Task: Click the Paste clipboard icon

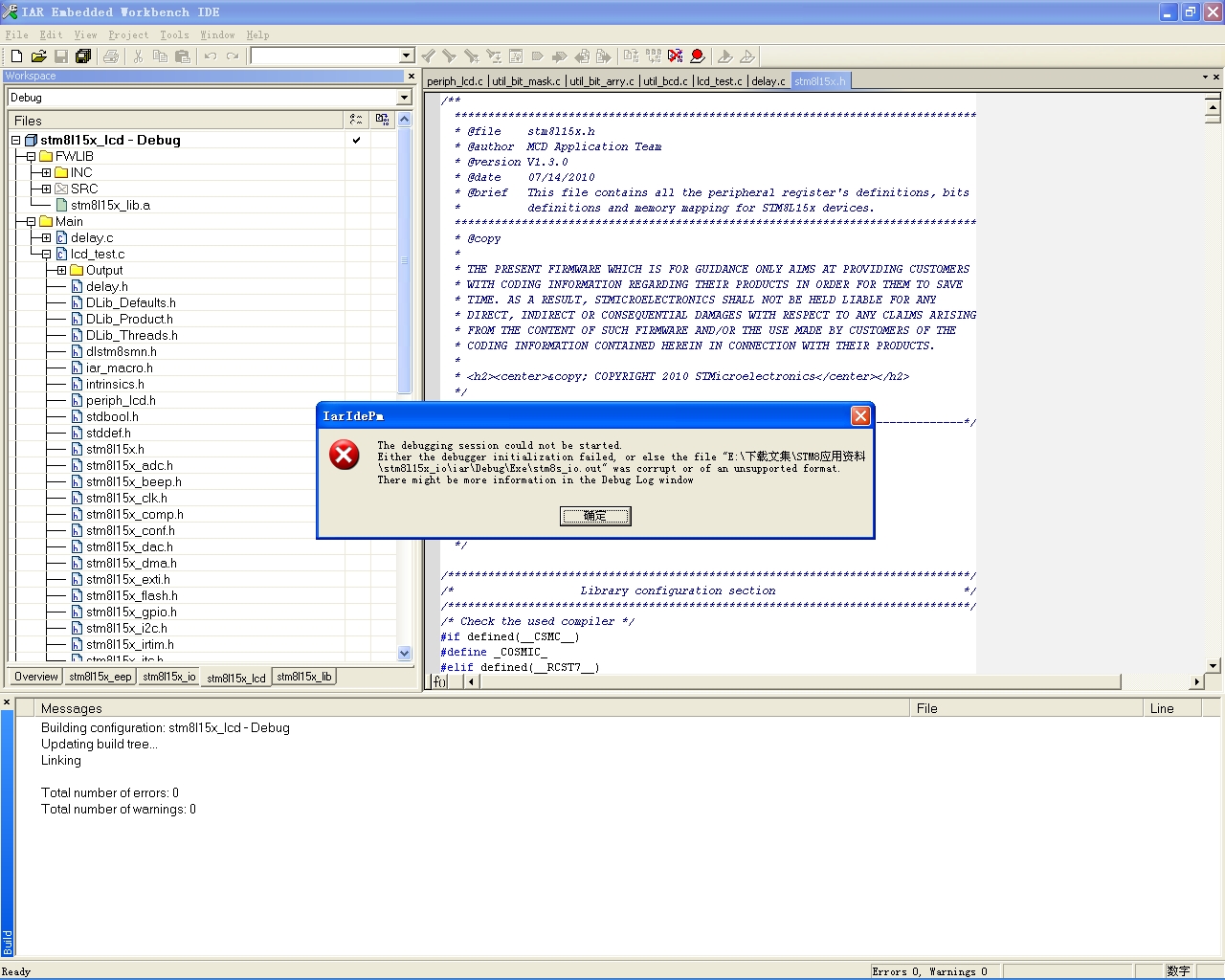Action: (x=183, y=56)
